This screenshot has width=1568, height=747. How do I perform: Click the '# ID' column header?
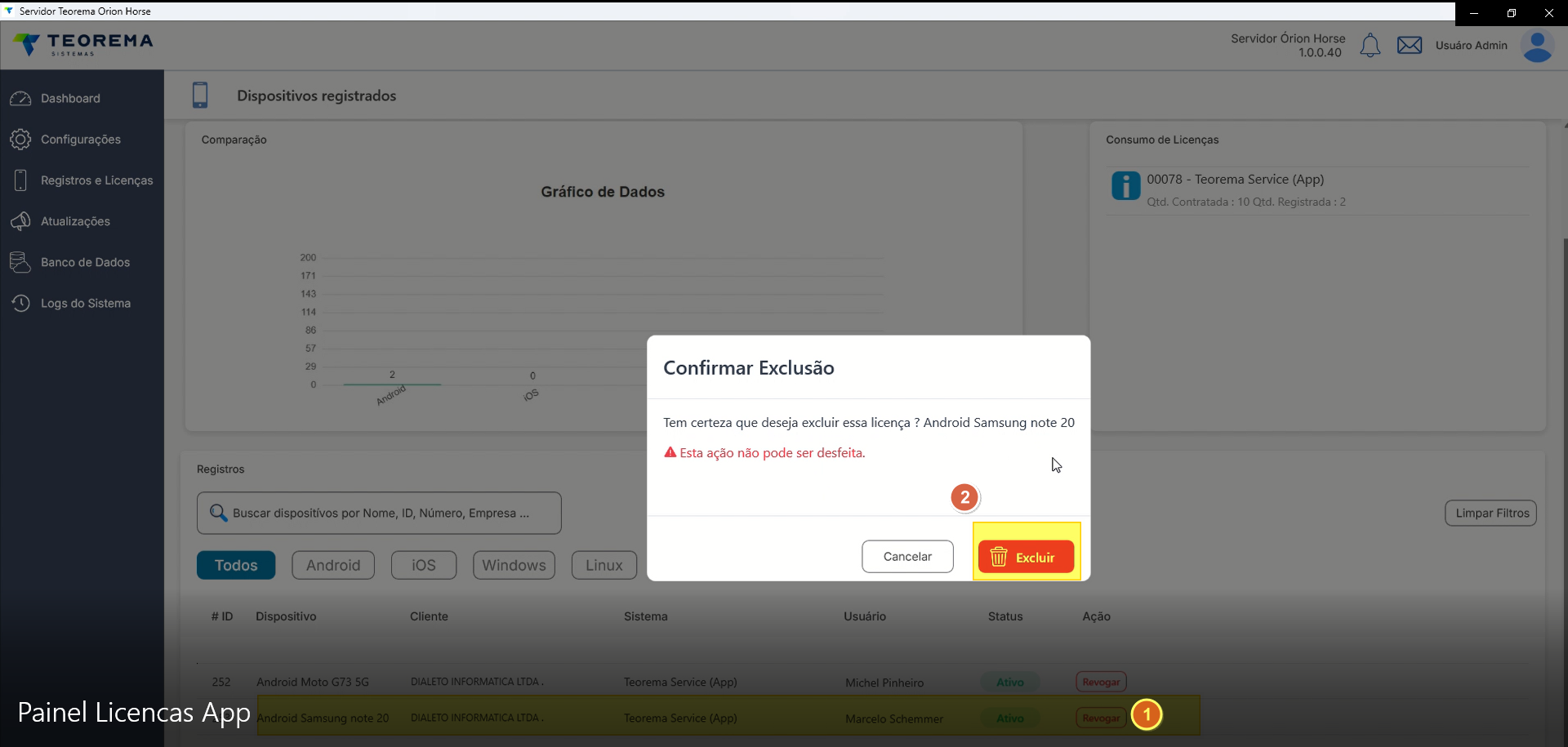pos(222,616)
